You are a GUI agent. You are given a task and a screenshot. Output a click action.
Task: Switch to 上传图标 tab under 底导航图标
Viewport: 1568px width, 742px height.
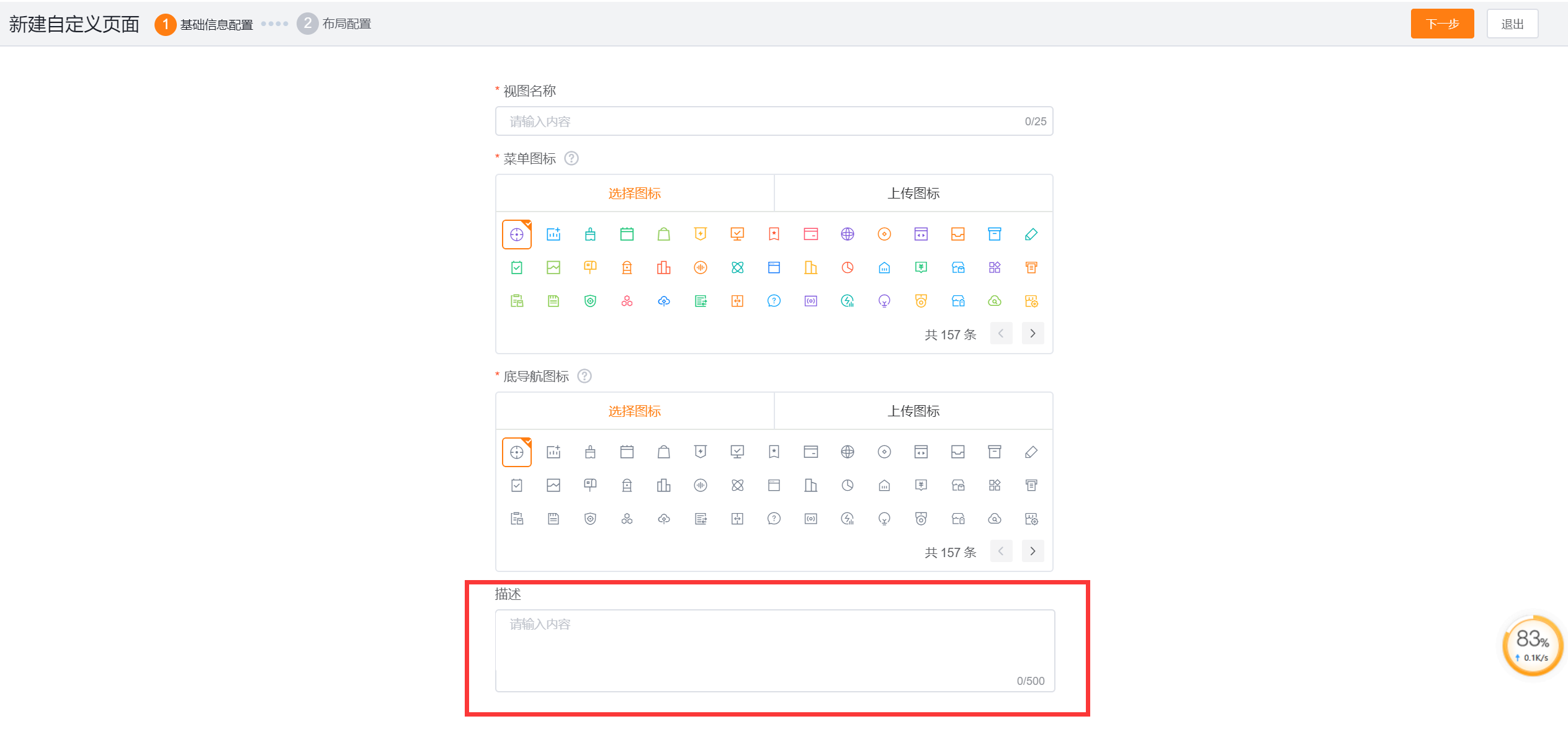click(x=913, y=411)
